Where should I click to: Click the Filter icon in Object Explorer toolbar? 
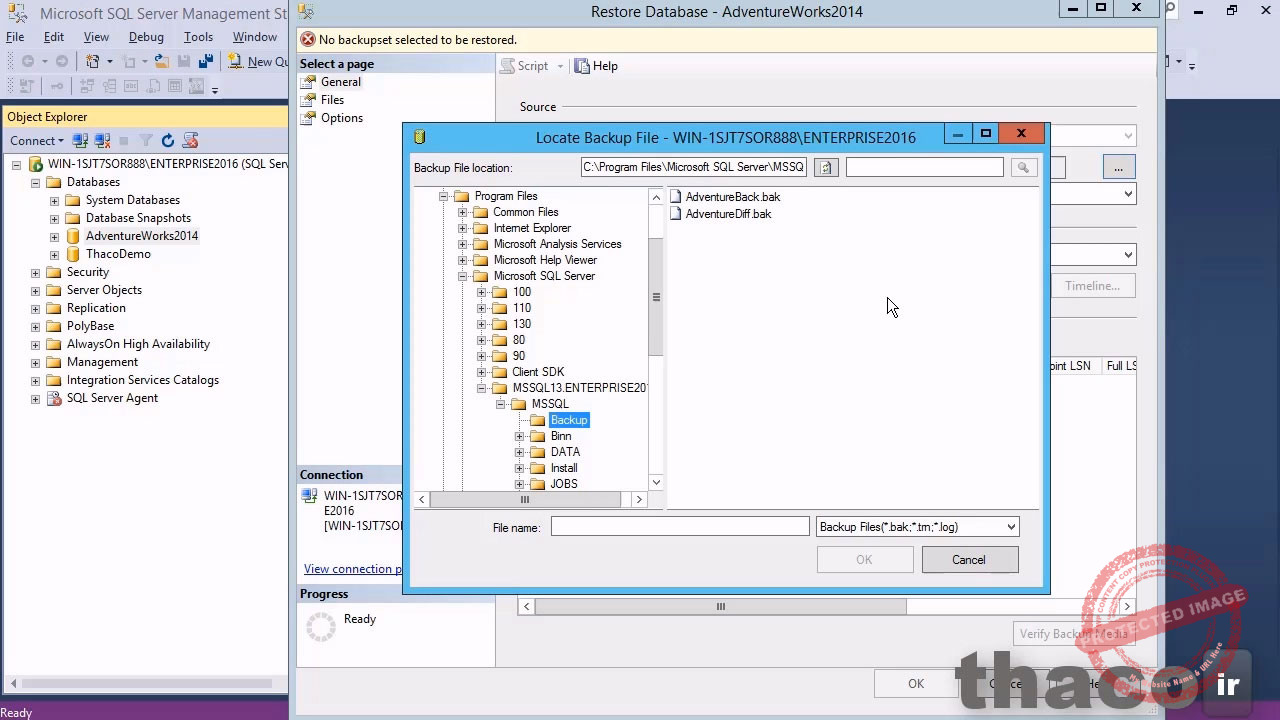coord(145,140)
